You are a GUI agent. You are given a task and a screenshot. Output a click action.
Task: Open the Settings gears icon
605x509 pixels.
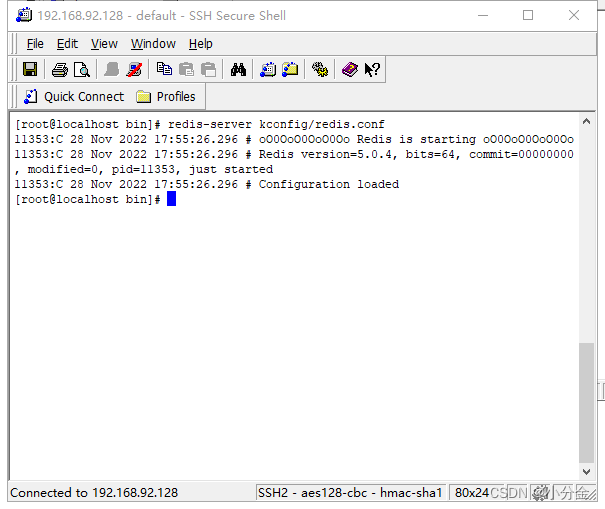click(x=320, y=70)
